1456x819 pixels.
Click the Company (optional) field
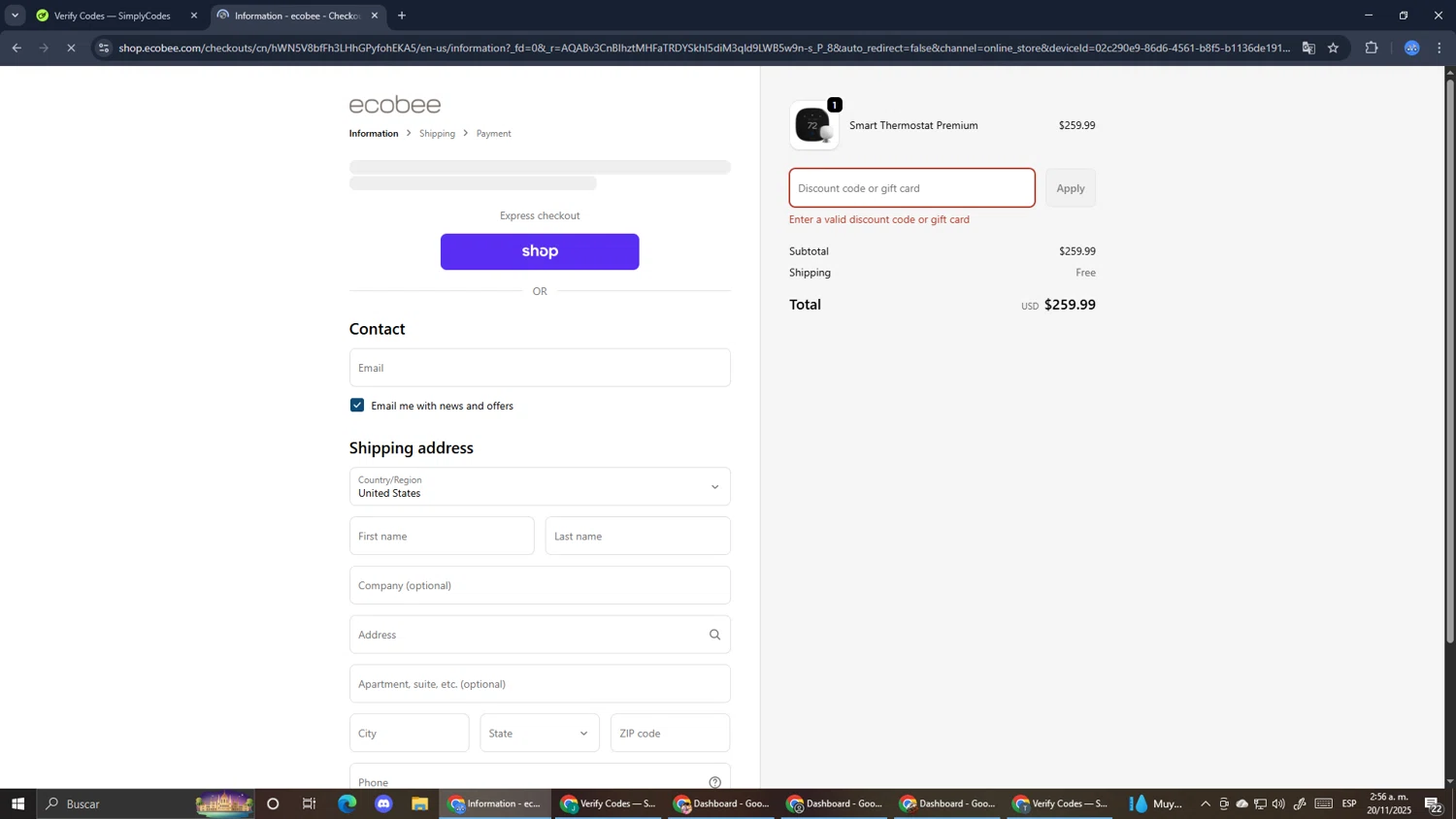540,585
